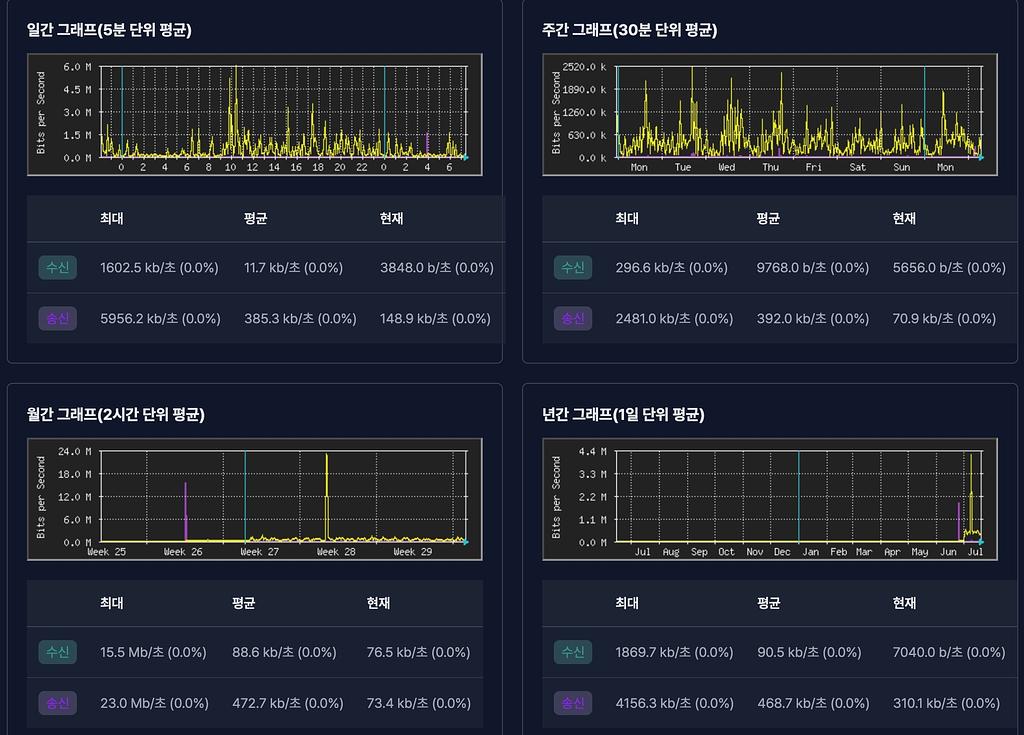1024x735 pixels.
Task: Click the monthly graph thumbnail (2-hour average)
Action: [x=255, y=500]
